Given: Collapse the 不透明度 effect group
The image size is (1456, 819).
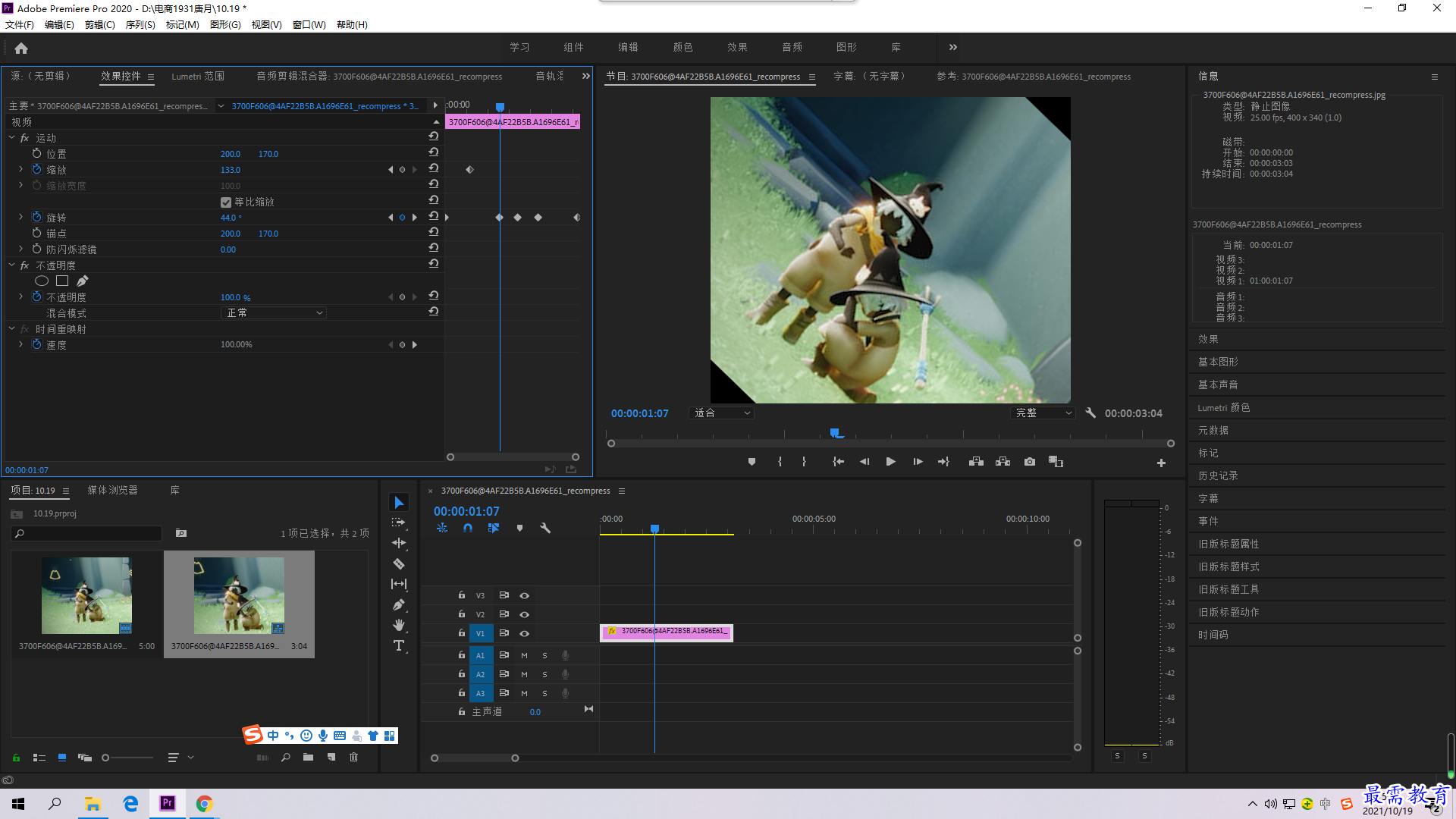Looking at the screenshot, I should [x=11, y=265].
